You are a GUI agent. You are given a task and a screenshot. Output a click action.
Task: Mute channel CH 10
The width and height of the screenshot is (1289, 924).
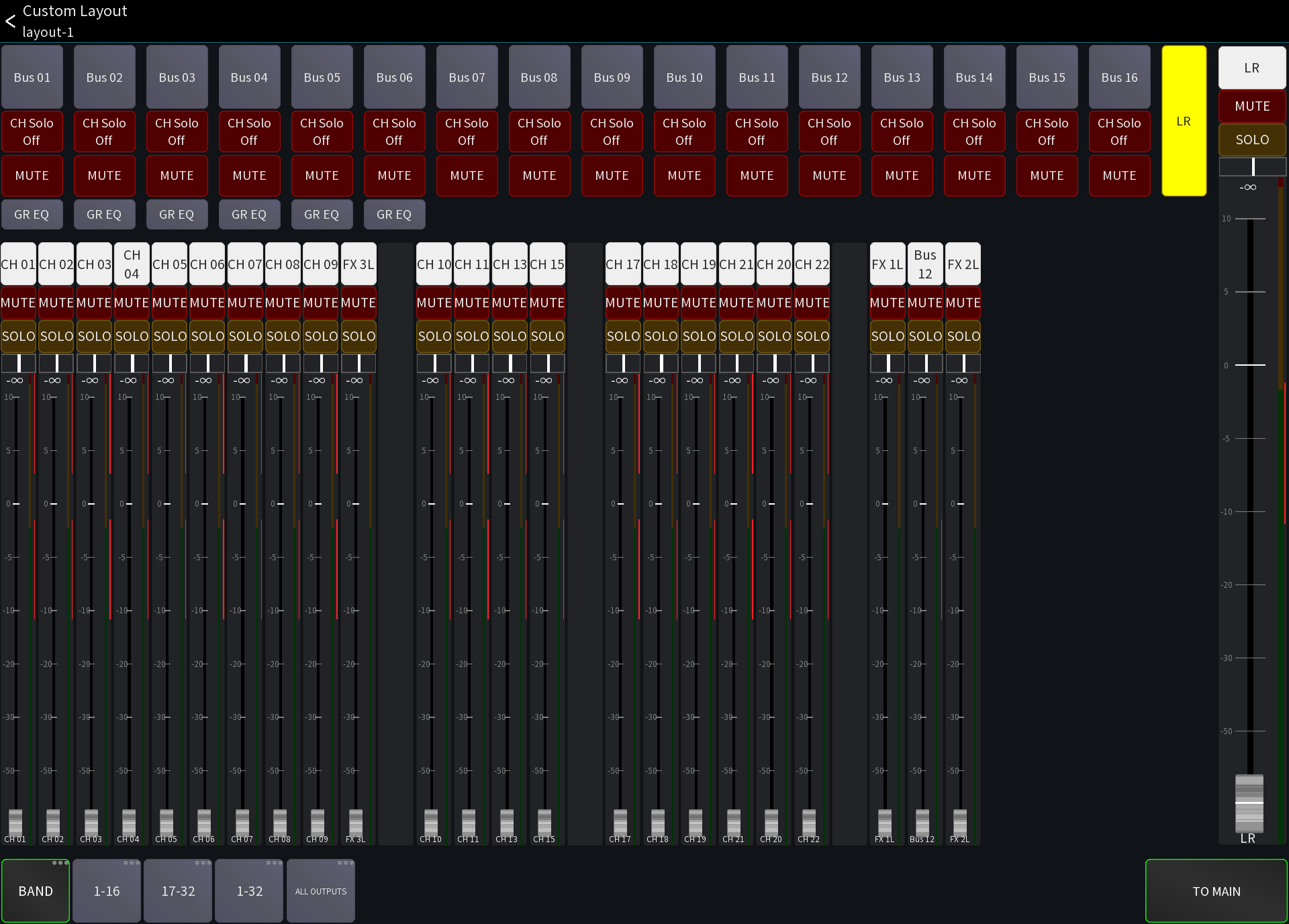pos(434,303)
